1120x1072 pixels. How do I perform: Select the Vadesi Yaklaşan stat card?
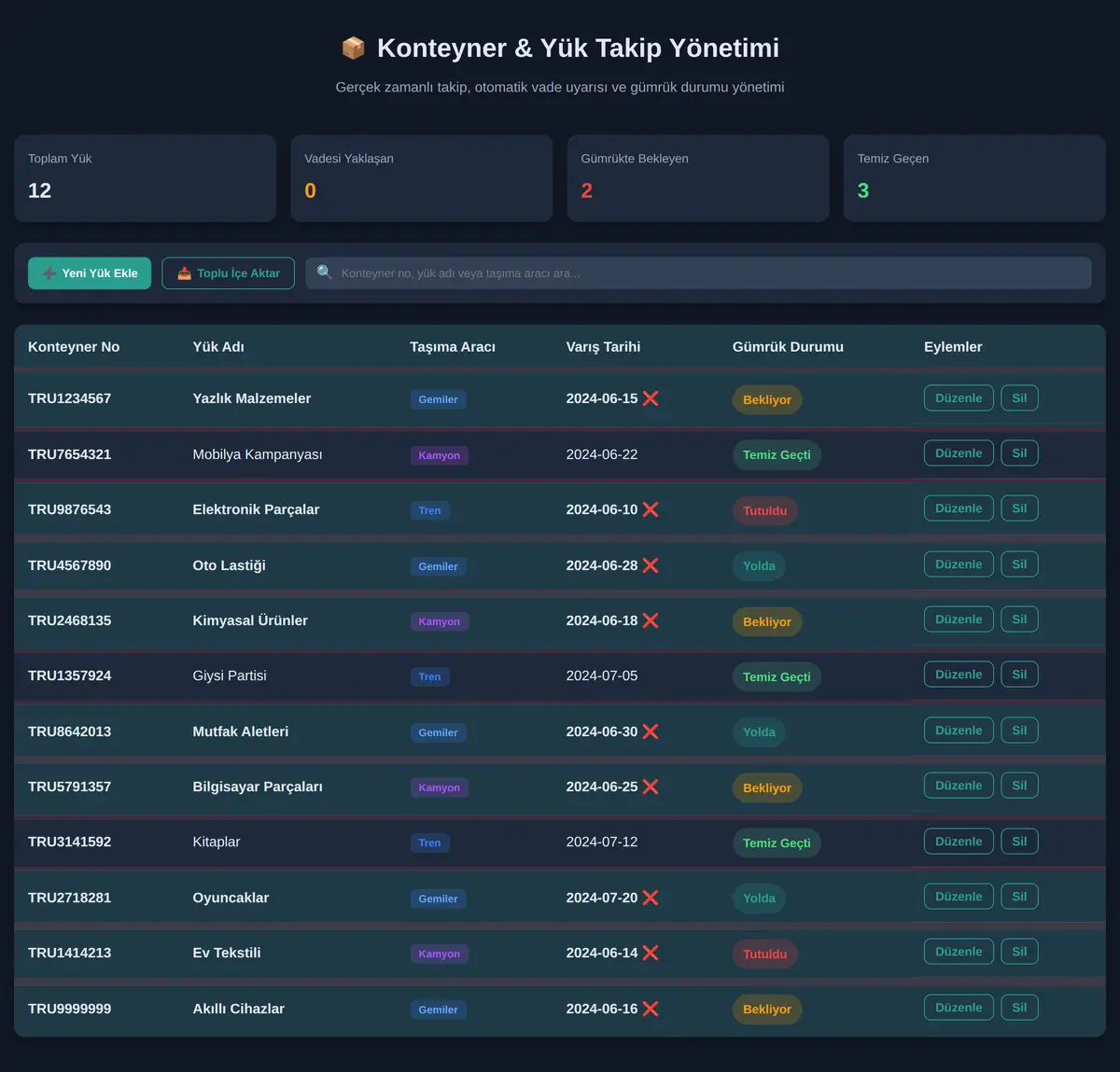coord(422,178)
